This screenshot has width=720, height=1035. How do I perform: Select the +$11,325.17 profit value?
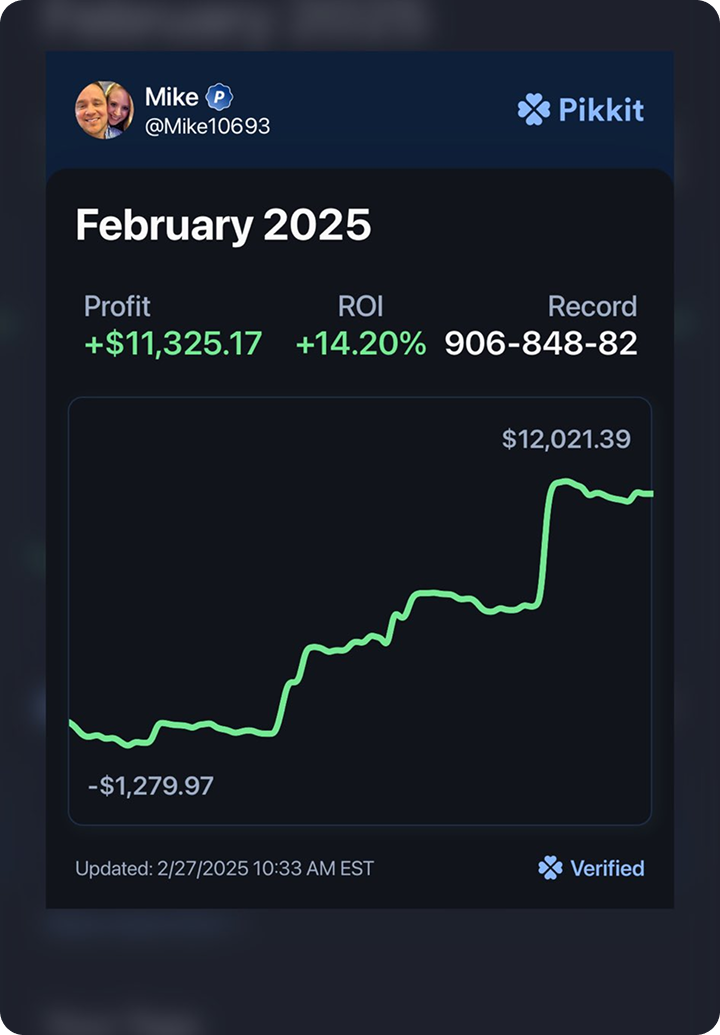(x=173, y=343)
